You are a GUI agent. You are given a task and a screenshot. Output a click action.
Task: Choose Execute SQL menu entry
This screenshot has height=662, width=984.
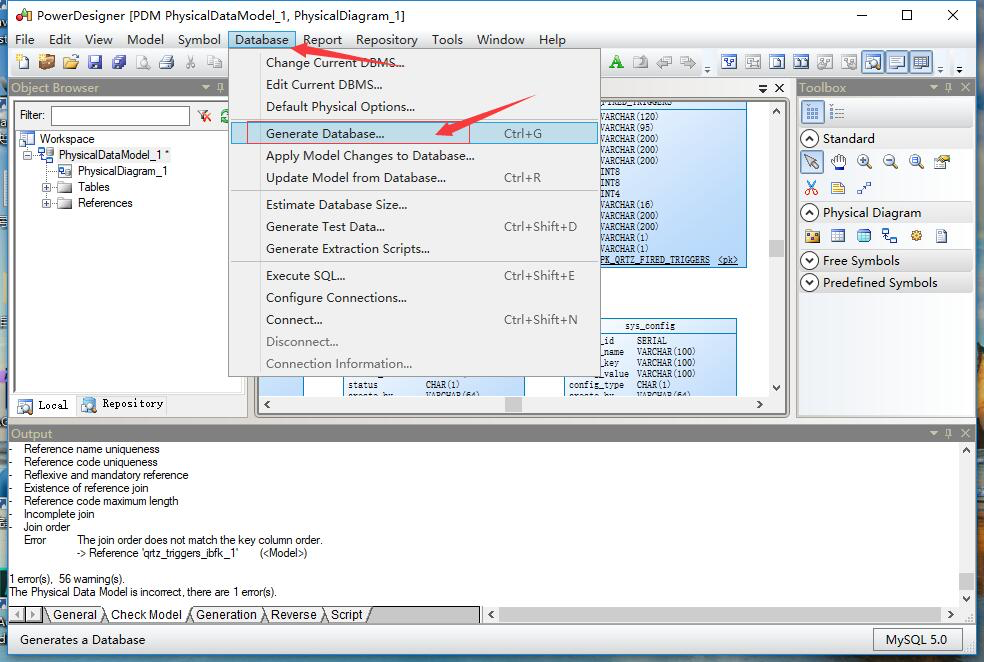pos(414,275)
